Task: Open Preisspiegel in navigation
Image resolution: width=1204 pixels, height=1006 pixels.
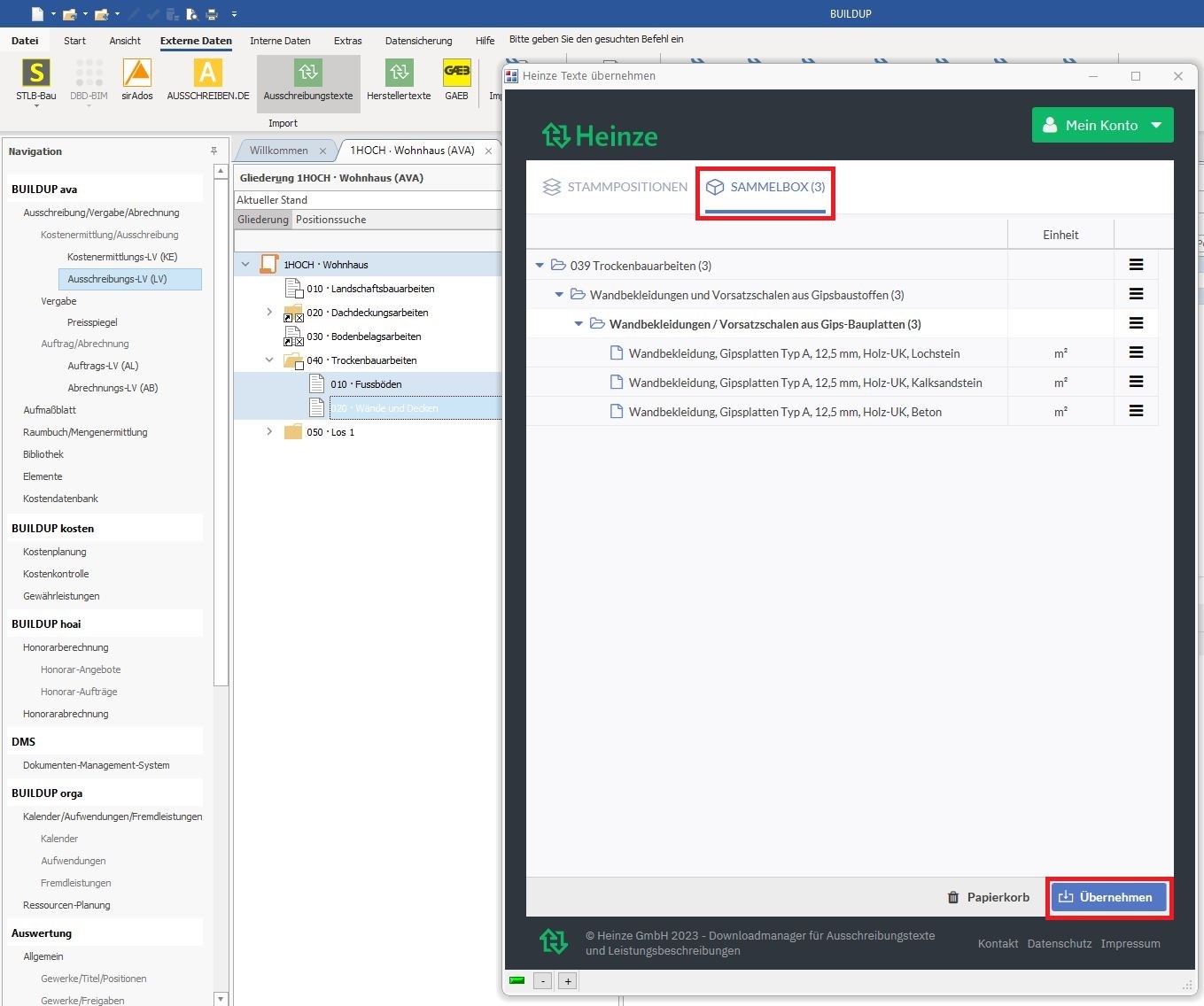Action: click(x=92, y=322)
